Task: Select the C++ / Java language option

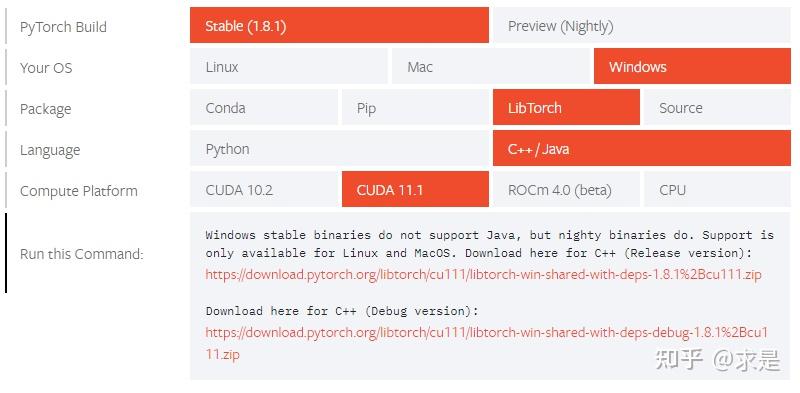Action: click(642, 149)
